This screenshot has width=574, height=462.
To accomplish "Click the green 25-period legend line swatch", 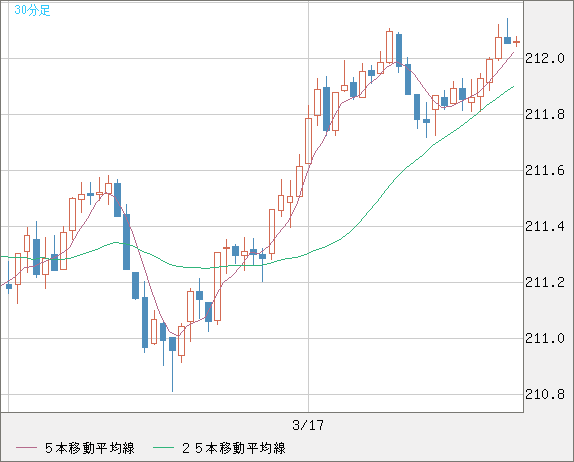I will [x=163, y=448].
